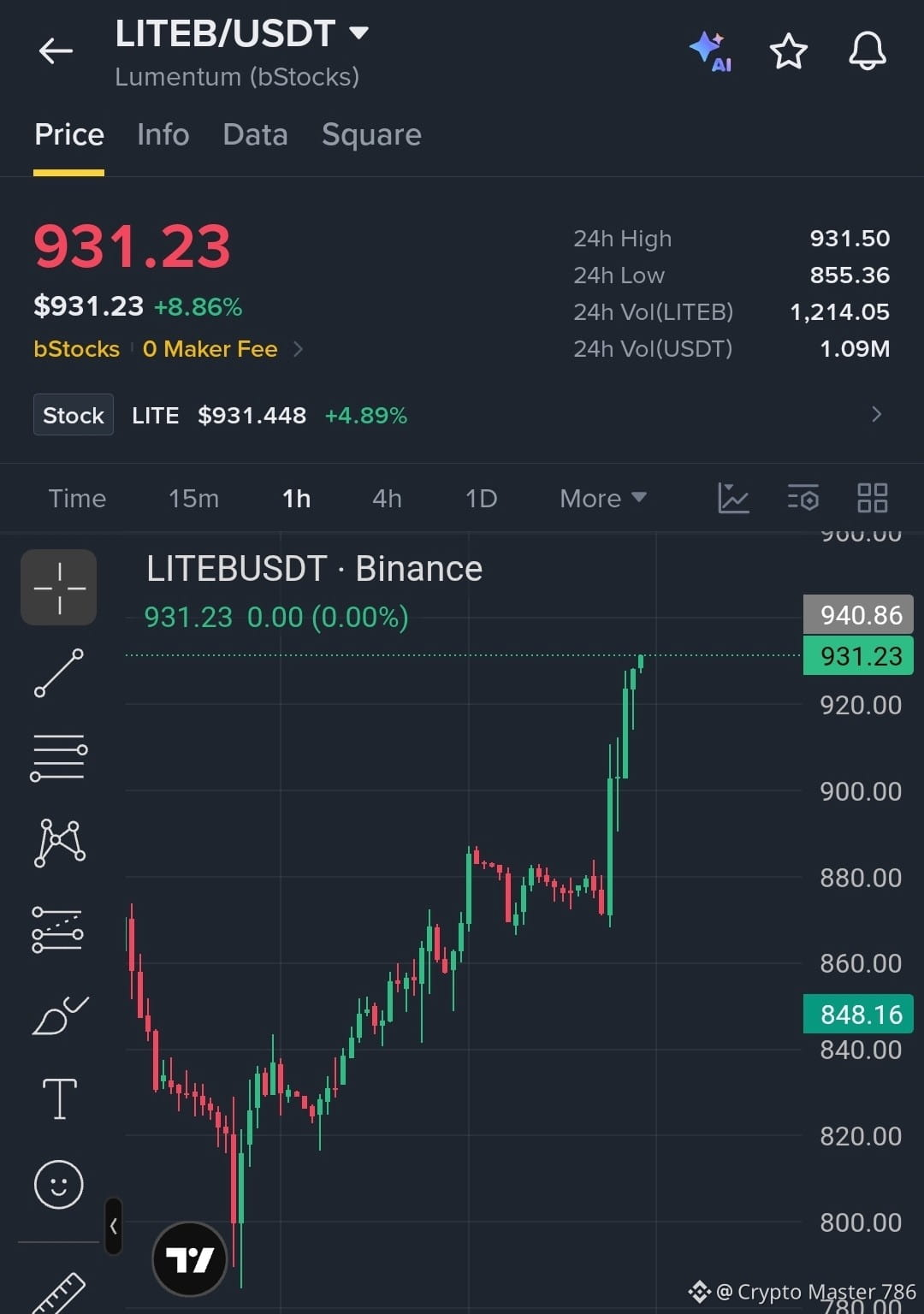The image size is (924, 1314).
Task: Click the large 931.23 last price
Action: [132, 246]
